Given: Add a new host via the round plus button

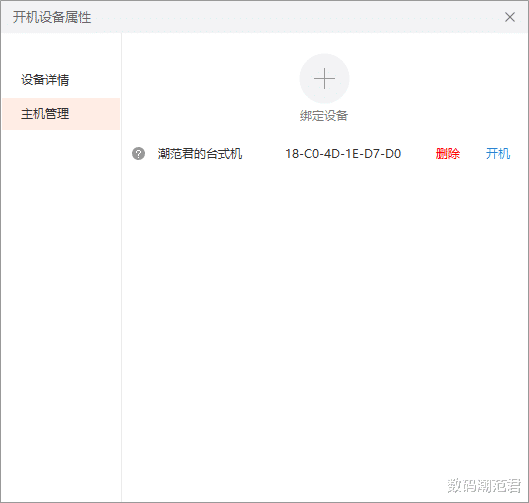Looking at the screenshot, I should [x=324, y=79].
